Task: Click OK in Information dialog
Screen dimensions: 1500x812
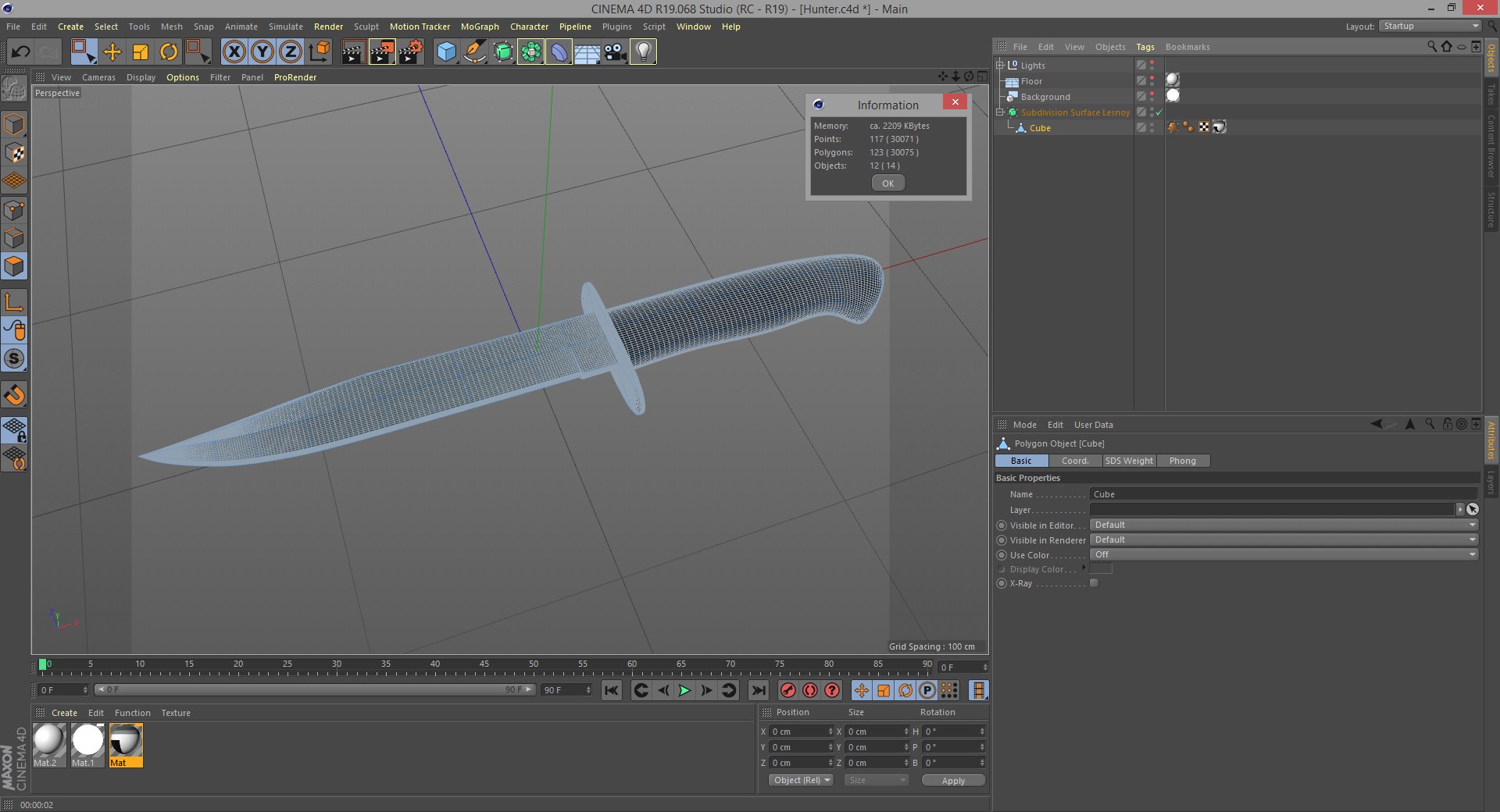Action: 888,183
